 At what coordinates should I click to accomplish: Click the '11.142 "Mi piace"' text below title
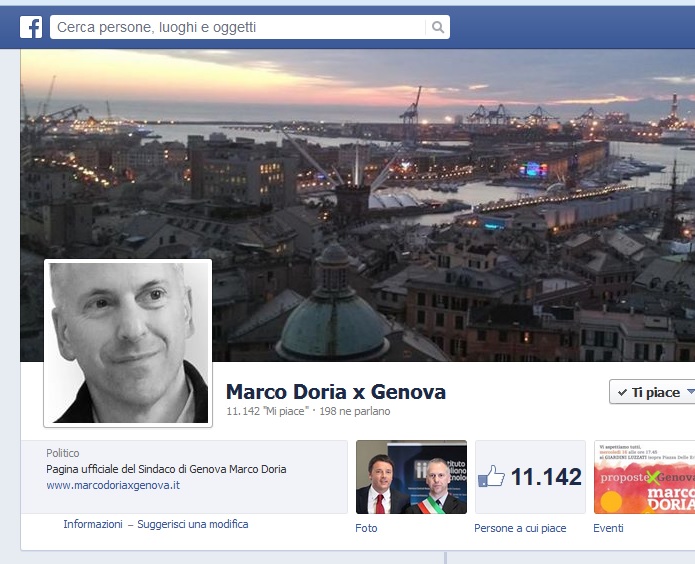tap(267, 411)
